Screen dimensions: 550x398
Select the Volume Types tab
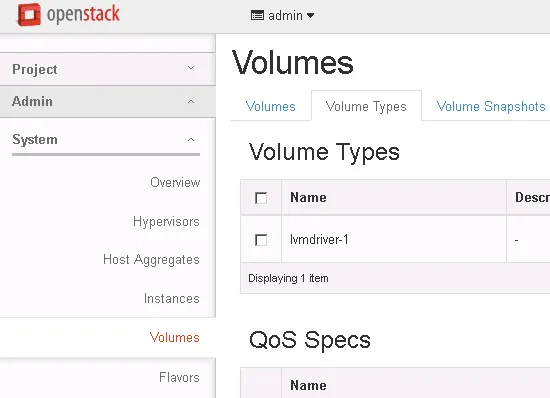pyautogui.click(x=366, y=106)
